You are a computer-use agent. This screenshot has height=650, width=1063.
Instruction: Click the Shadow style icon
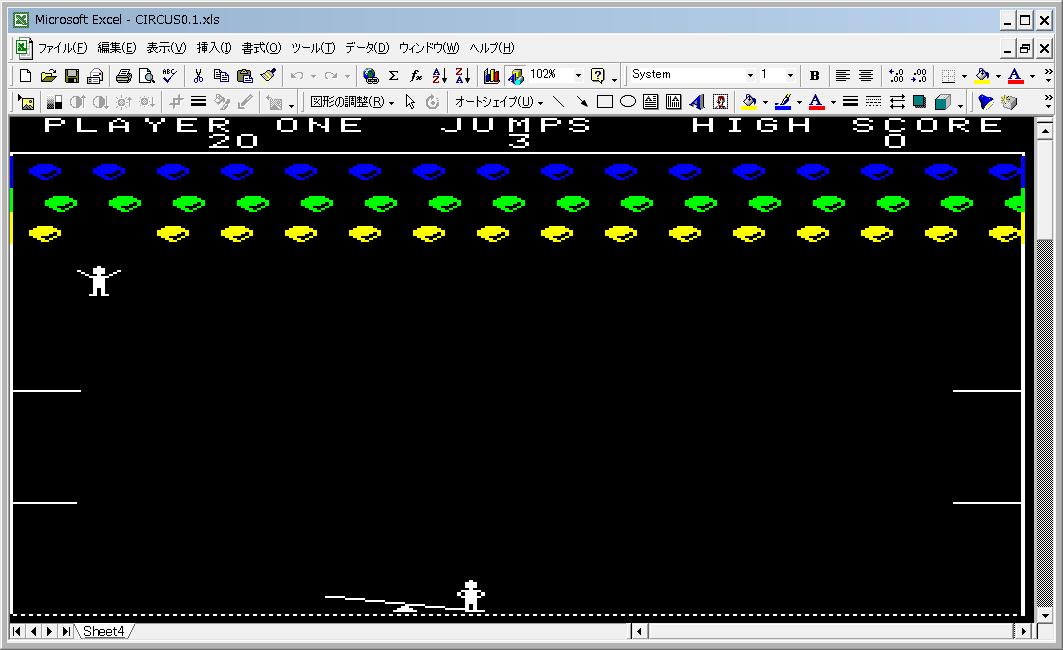919,102
